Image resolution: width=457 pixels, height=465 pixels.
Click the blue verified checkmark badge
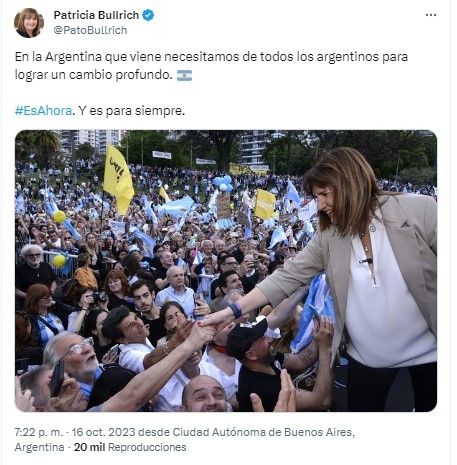148,15
